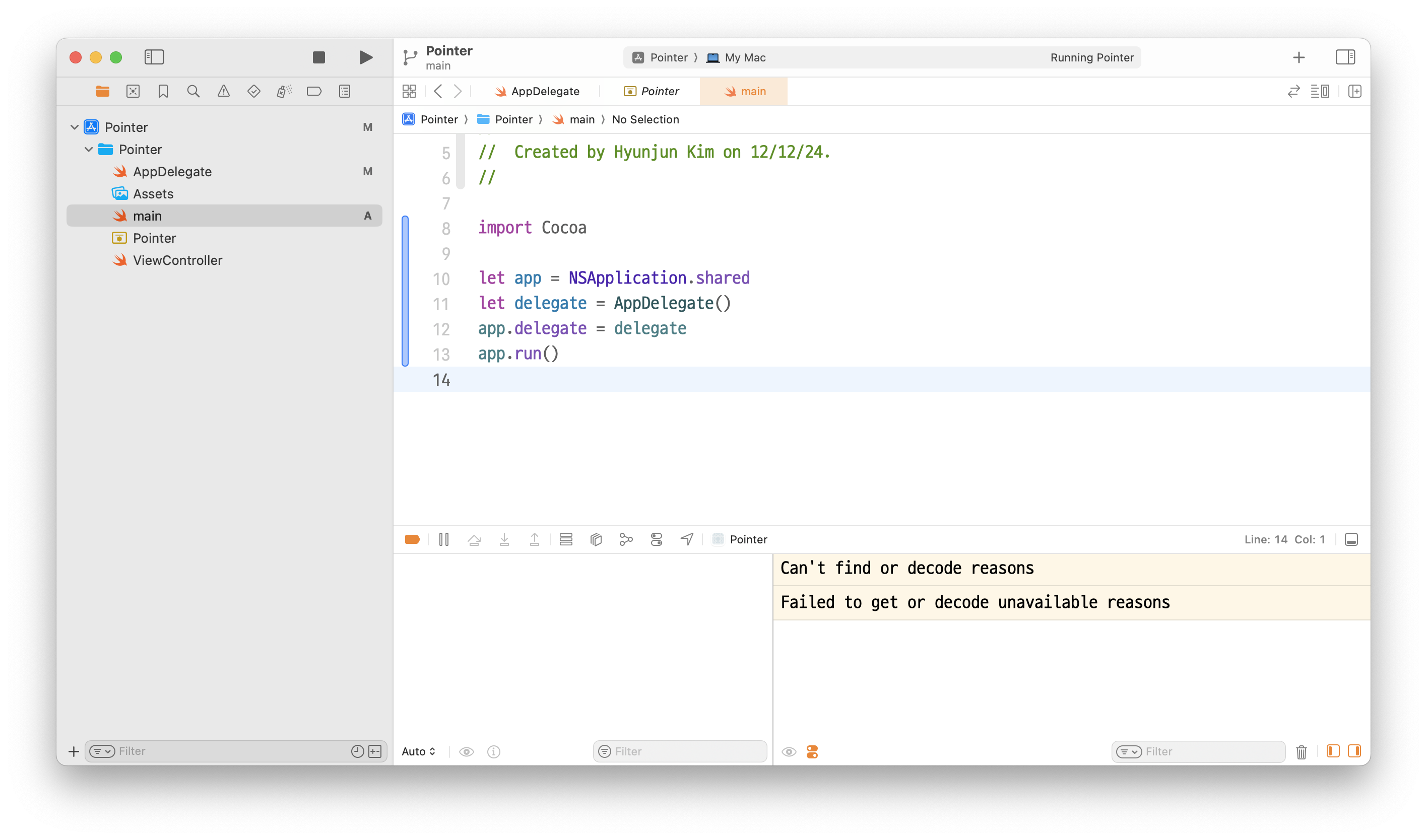Viewport: 1427px width, 840px height.
Task: Open the Issue navigator warning icon
Action: pos(224,91)
